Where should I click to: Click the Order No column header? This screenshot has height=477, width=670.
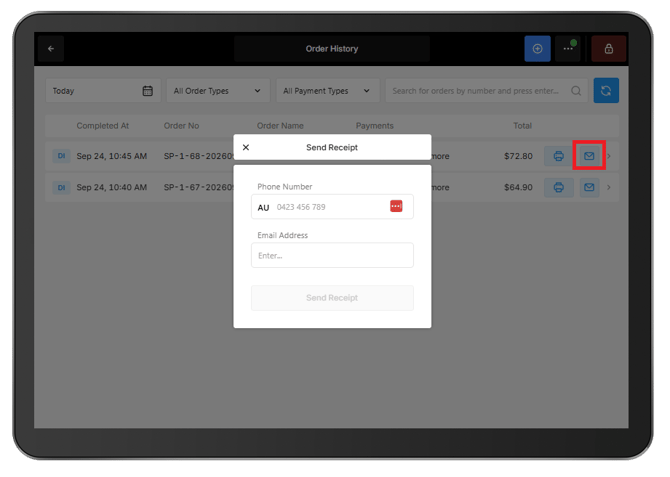coord(181,126)
